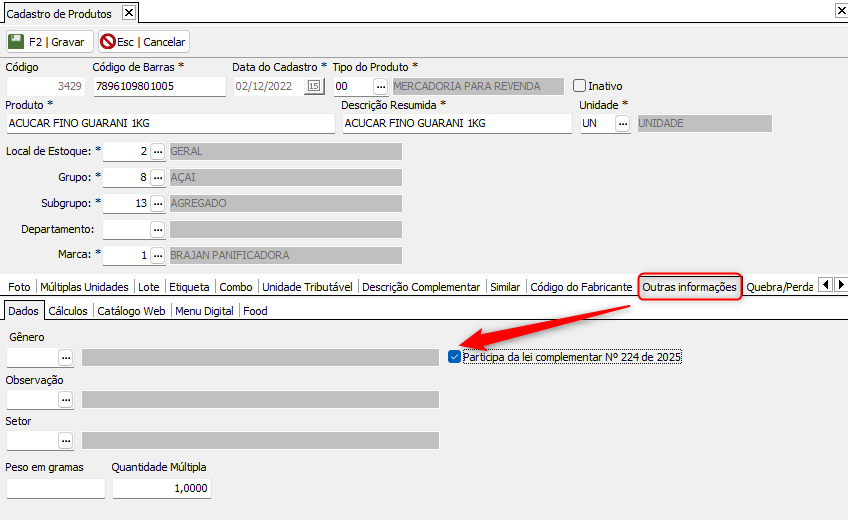Open the Unidade lookup ellipsis button
Screen dimensions: 848x520
pos(622,123)
